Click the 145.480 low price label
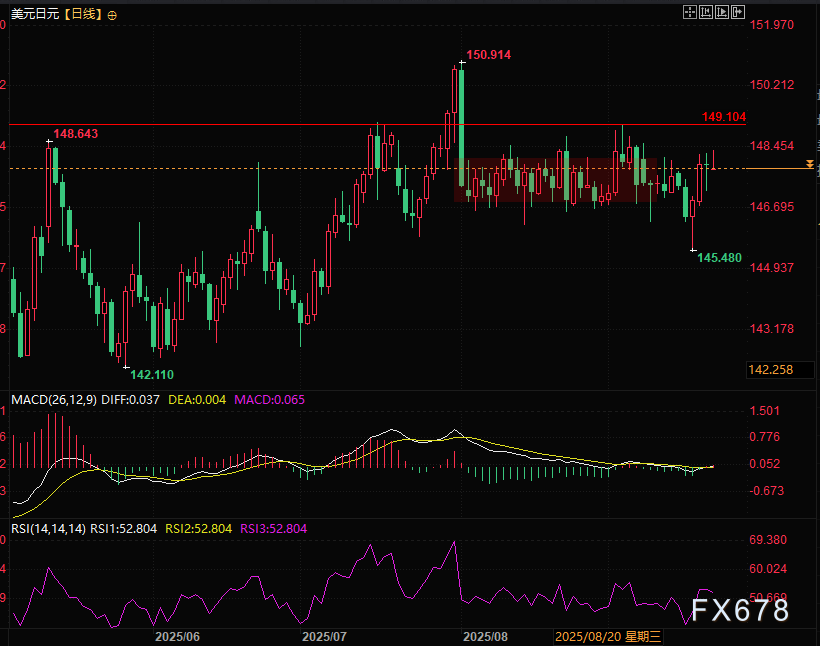Image resolution: width=820 pixels, height=646 pixels. [x=719, y=258]
